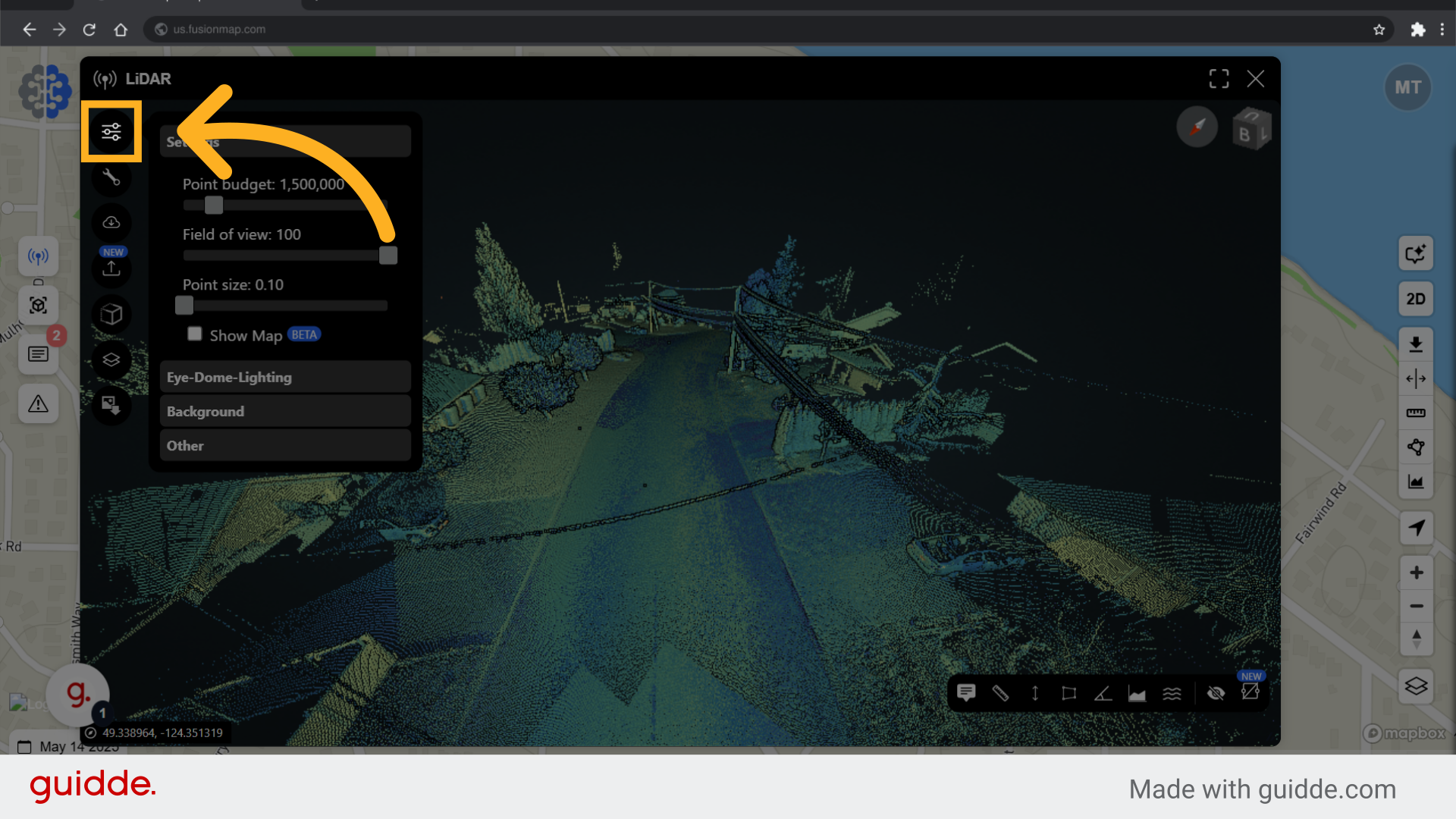This screenshot has width=1456, height=819.
Task: Click the map ruler measure icon
Action: [x=1416, y=413]
